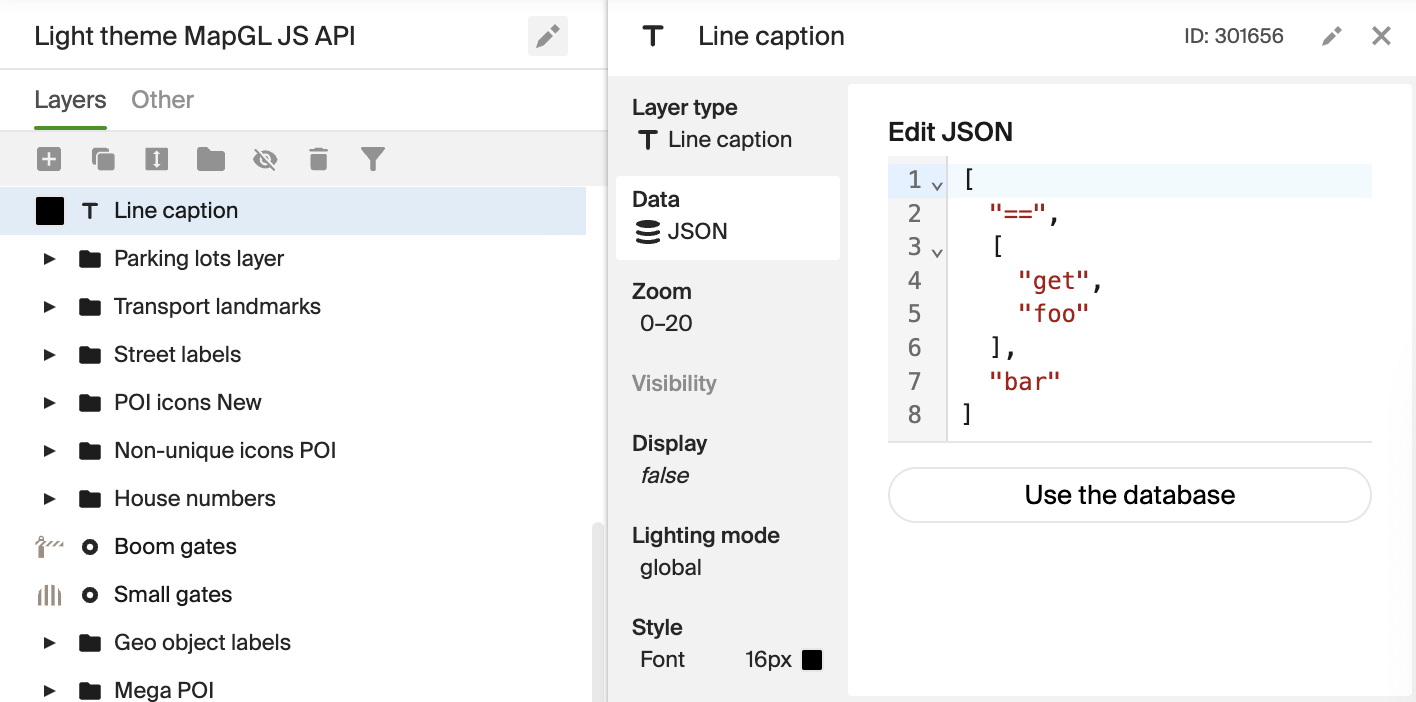Click the black font color swatch

[x=812, y=660]
